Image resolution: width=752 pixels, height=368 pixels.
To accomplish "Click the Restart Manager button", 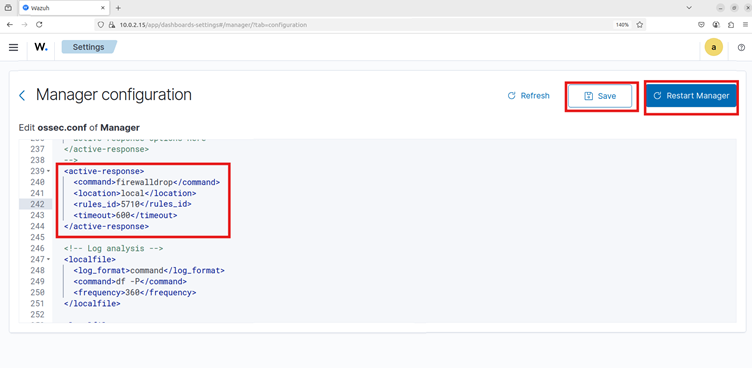I will click(691, 96).
